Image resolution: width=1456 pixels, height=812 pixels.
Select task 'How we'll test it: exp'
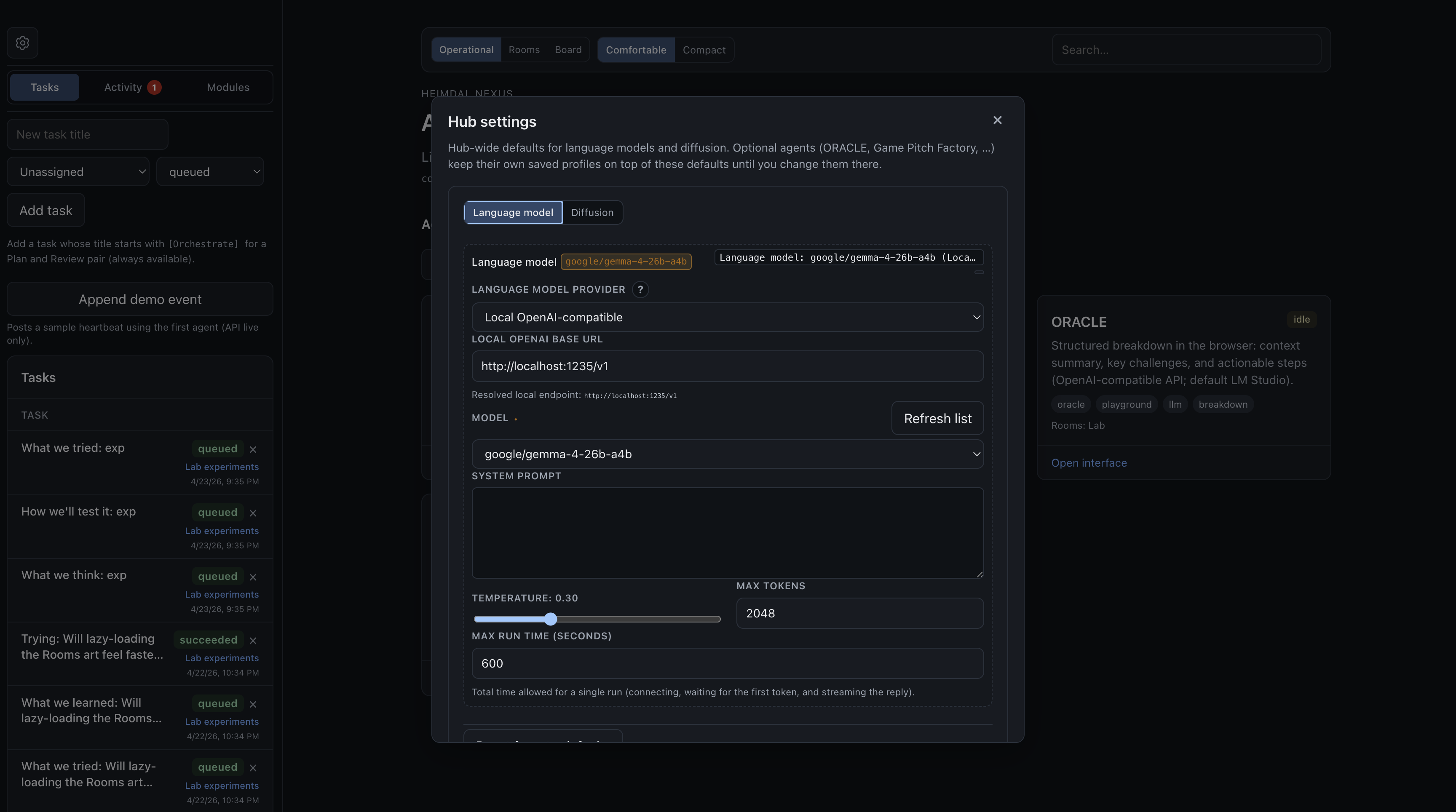click(x=78, y=511)
